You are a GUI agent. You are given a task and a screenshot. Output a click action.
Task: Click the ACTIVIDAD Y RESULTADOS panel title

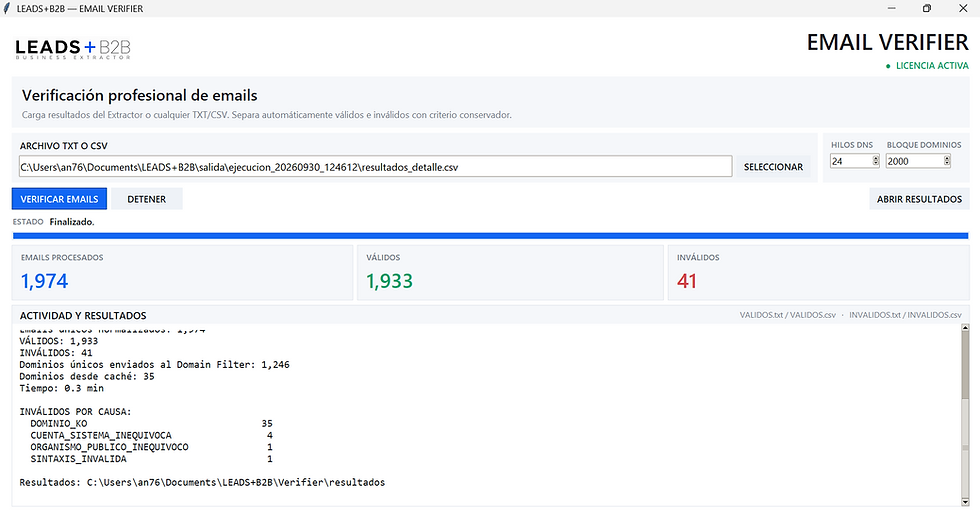[83, 316]
